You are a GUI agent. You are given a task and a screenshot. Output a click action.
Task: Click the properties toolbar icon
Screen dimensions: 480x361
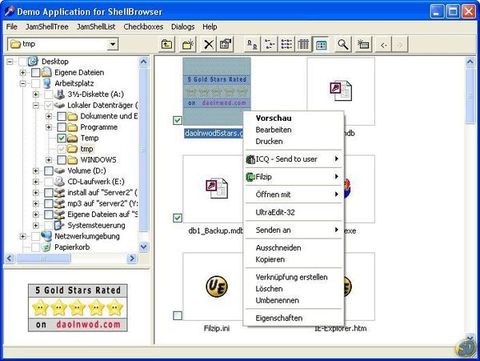[226, 44]
